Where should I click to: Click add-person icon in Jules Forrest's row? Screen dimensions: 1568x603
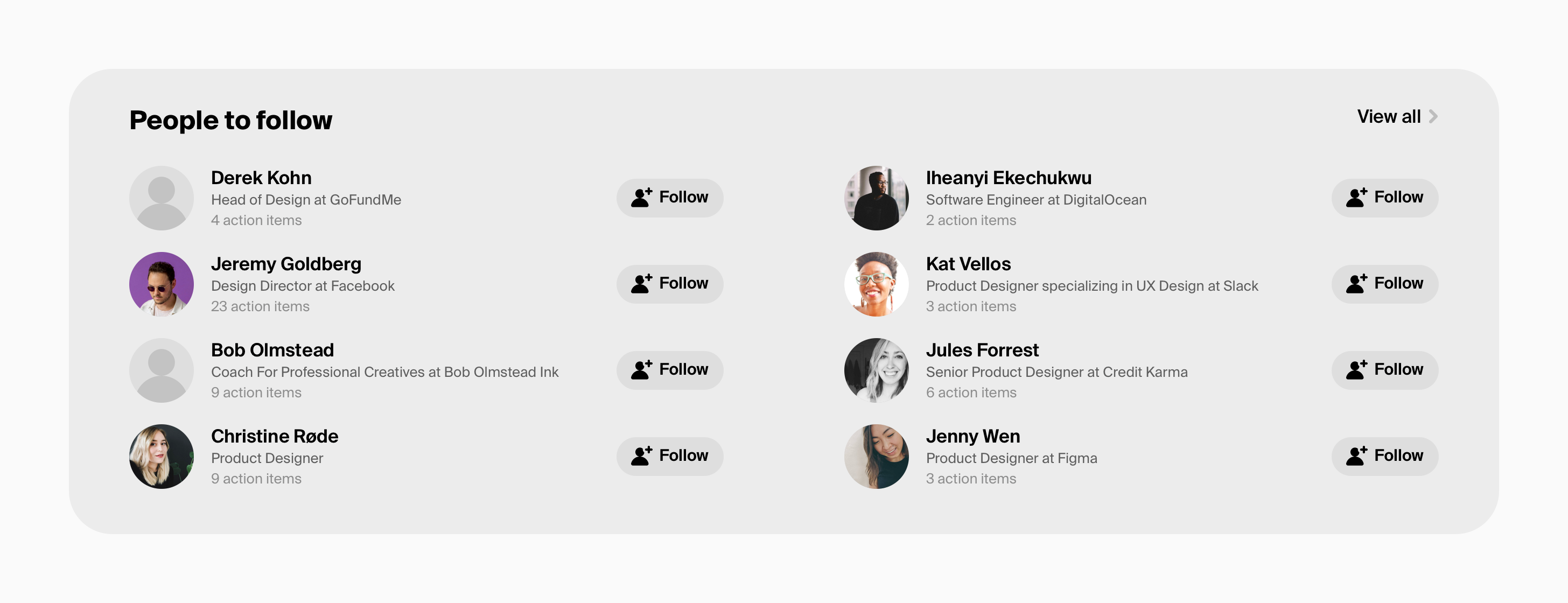tap(1356, 369)
